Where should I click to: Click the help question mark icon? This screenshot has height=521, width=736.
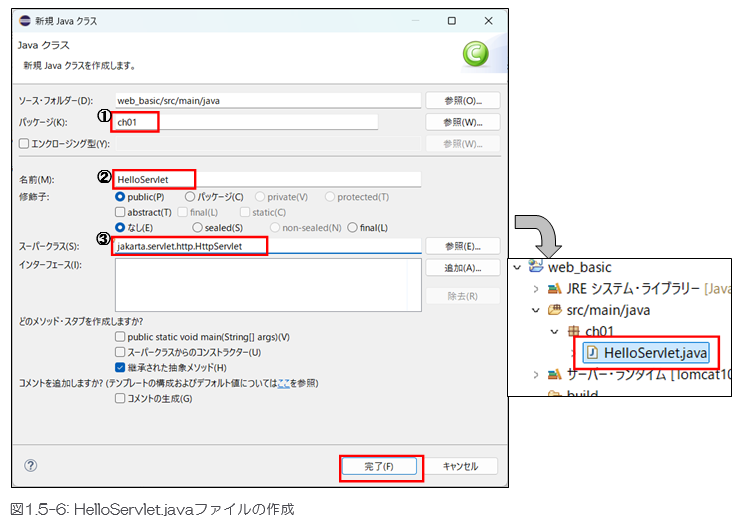[x=31, y=465]
